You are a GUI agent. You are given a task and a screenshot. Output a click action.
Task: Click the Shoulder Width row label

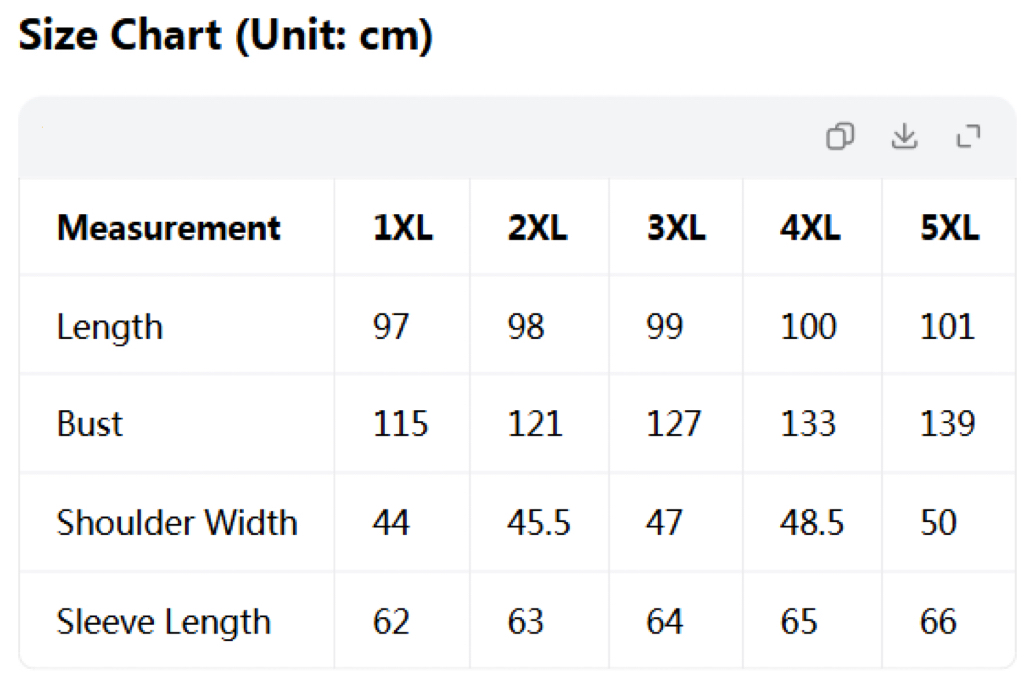[x=177, y=522]
